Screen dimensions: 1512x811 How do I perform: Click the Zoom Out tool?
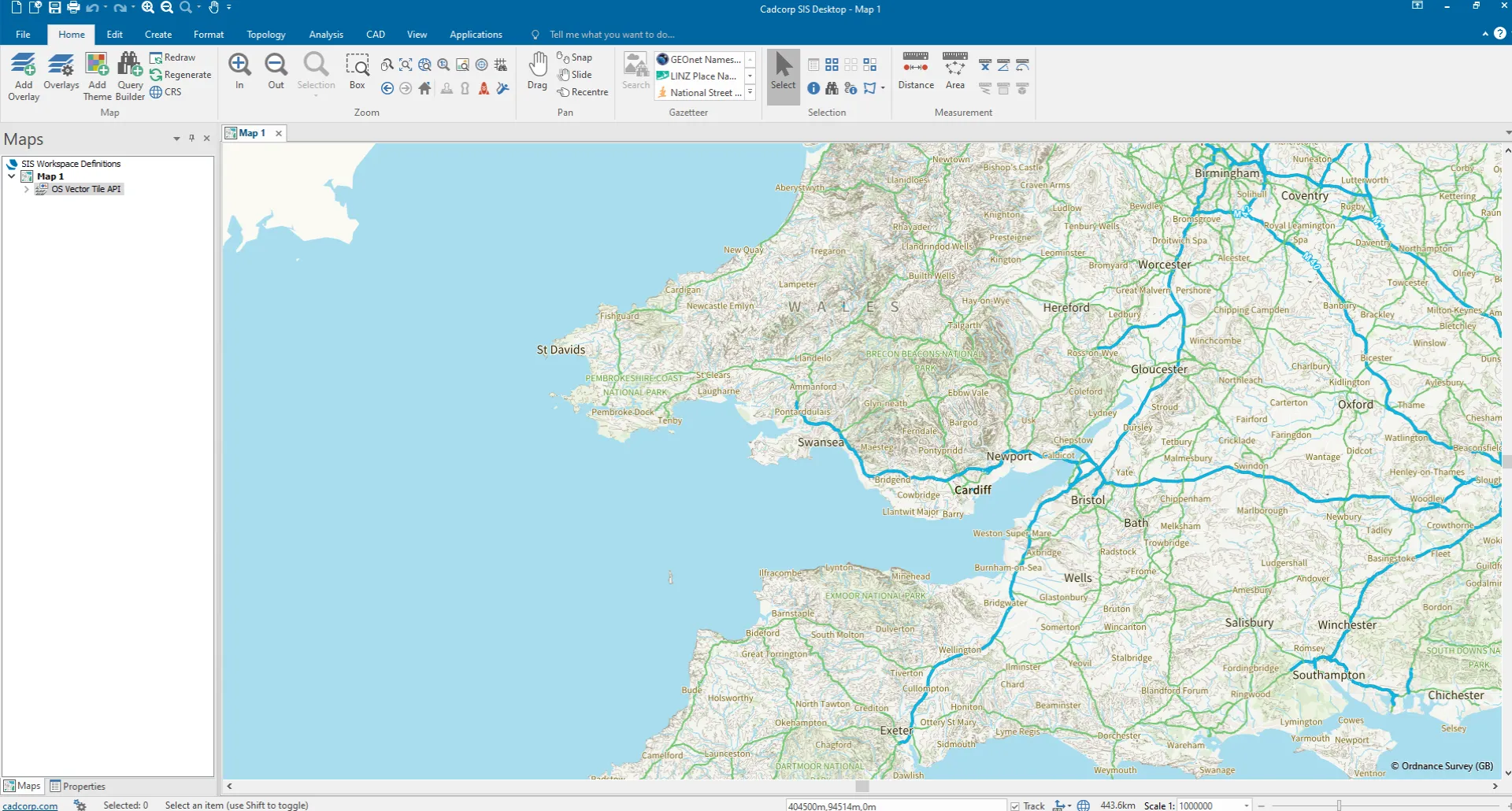(x=276, y=71)
